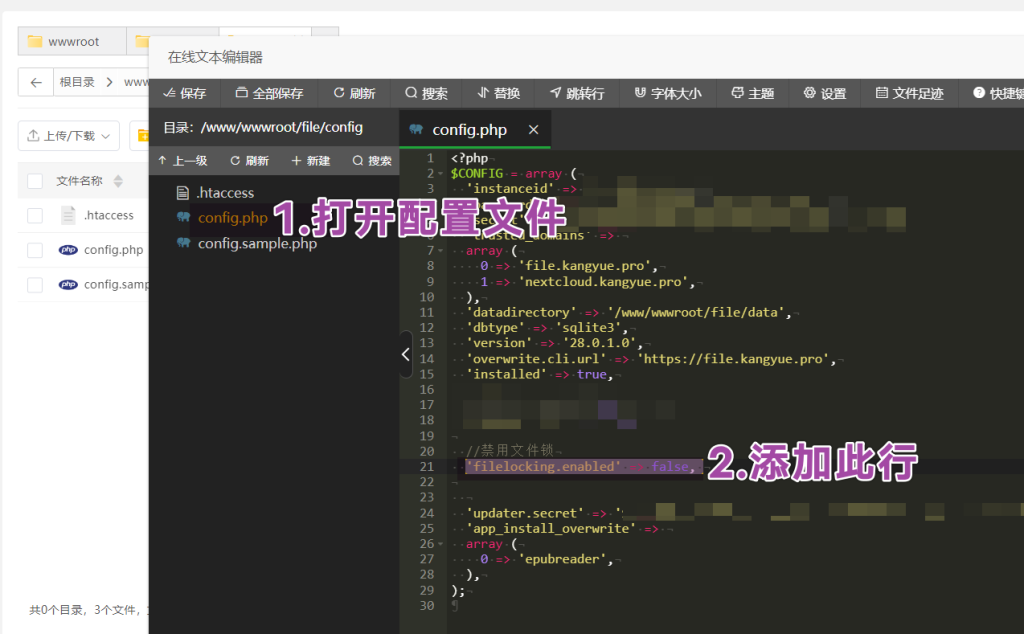Viewport: 1024px width, 634px height.
Task: Open config.php in the file manager list
Action: [x=113, y=250]
